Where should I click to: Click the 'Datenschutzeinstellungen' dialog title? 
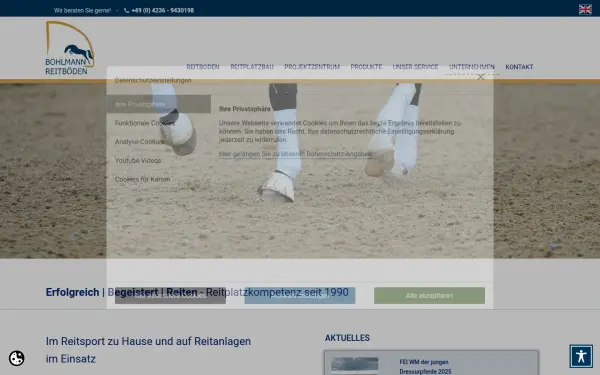tap(153, 80)
